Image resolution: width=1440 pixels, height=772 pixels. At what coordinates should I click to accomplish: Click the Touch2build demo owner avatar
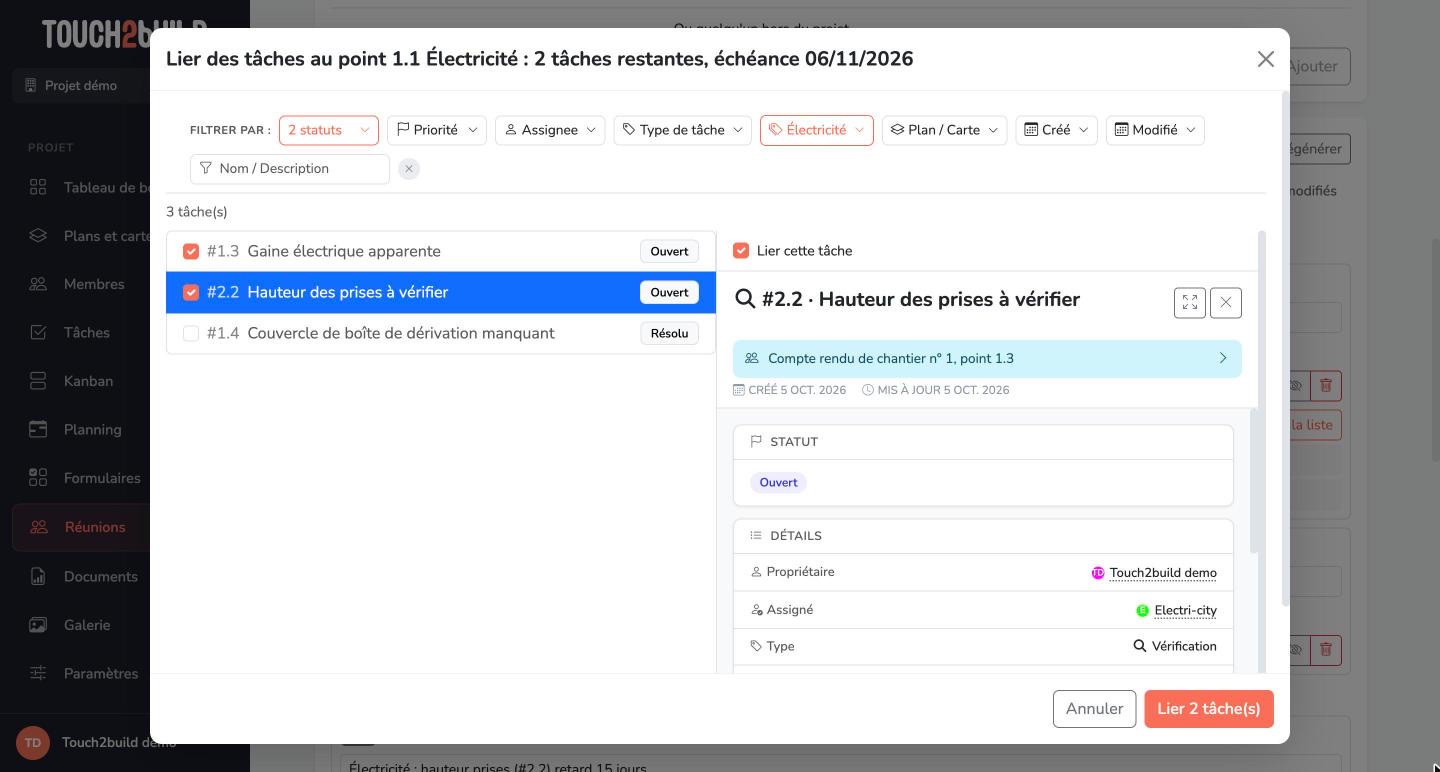1098,573
